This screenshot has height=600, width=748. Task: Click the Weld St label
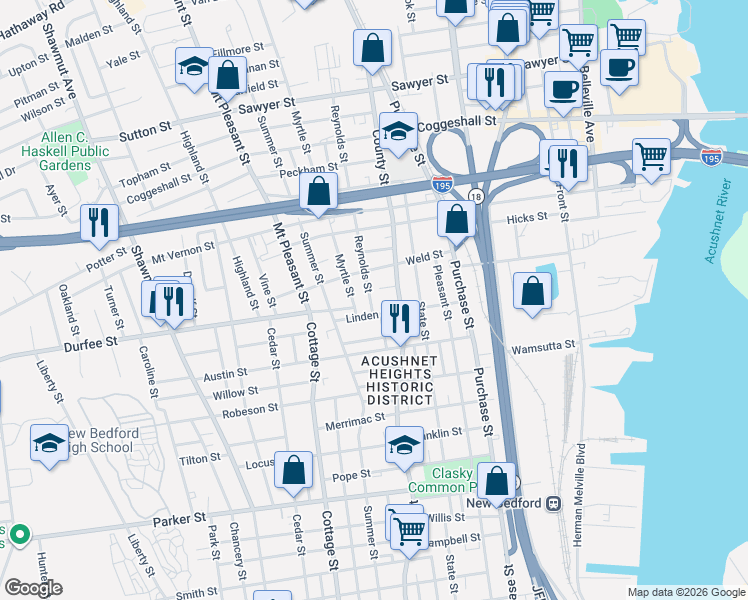tap(424, 258)
